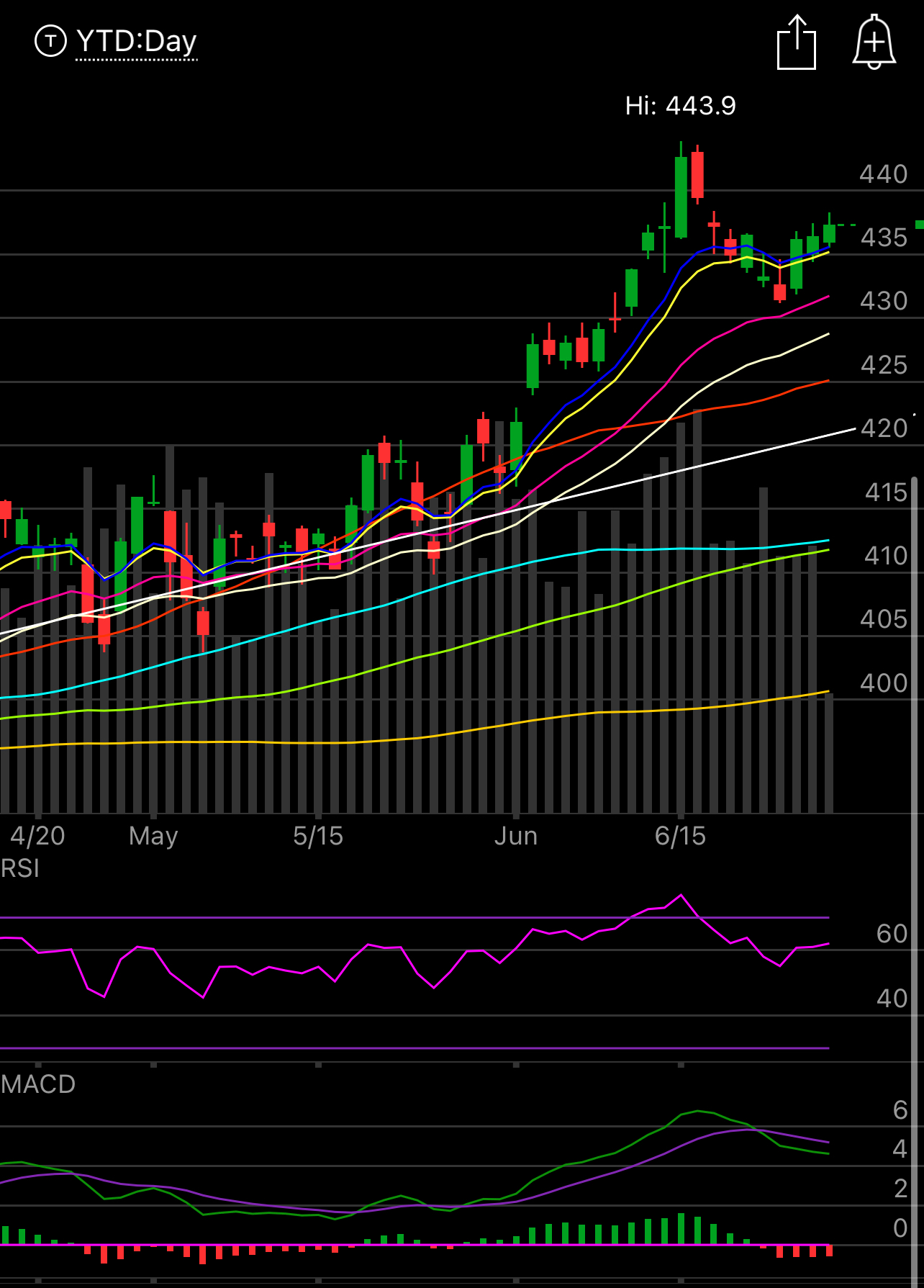Add a price alert with bell icon
924x1288 pixels.
[874, 42]
